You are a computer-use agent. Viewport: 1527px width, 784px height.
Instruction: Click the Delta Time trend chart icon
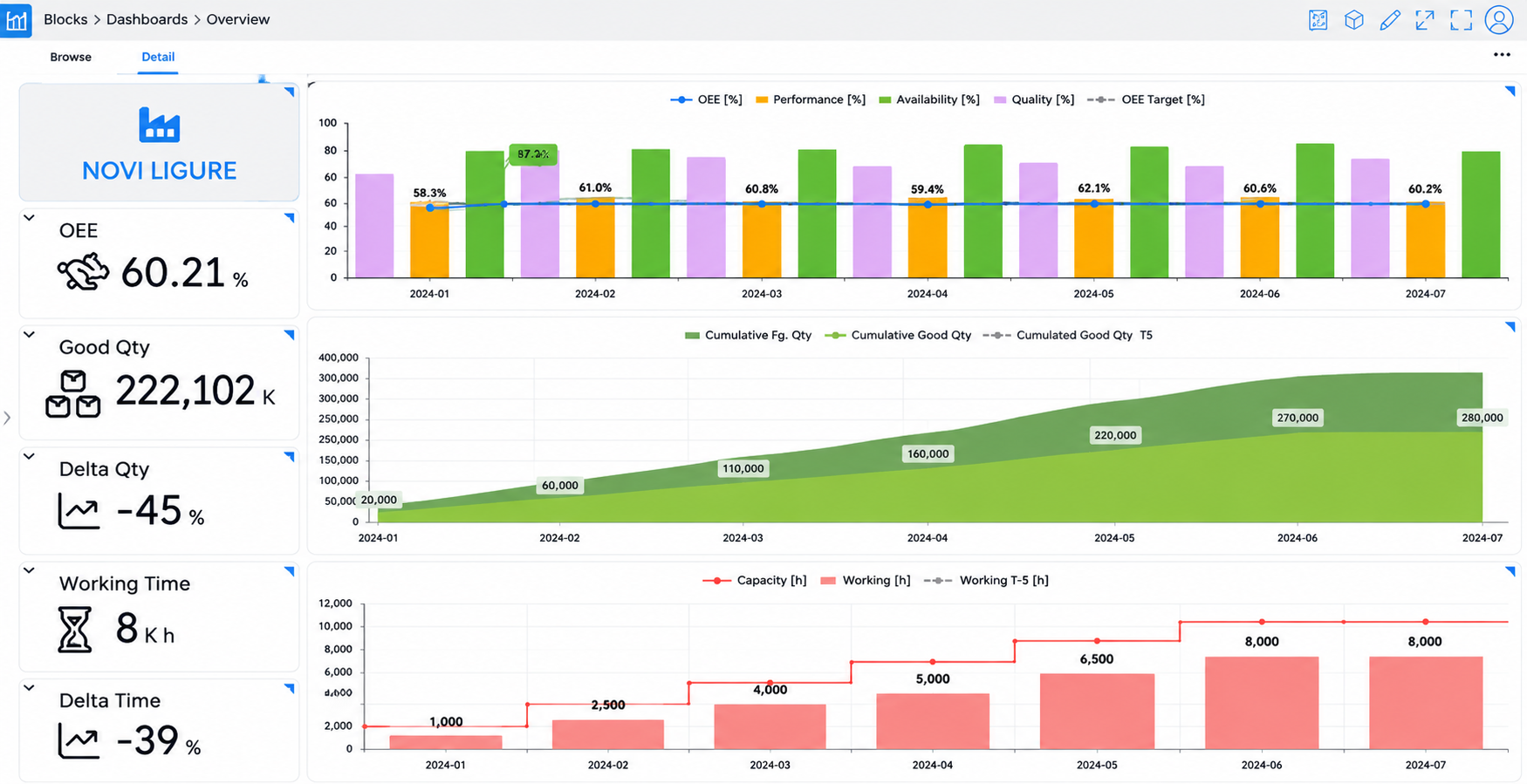click(79, 740)
